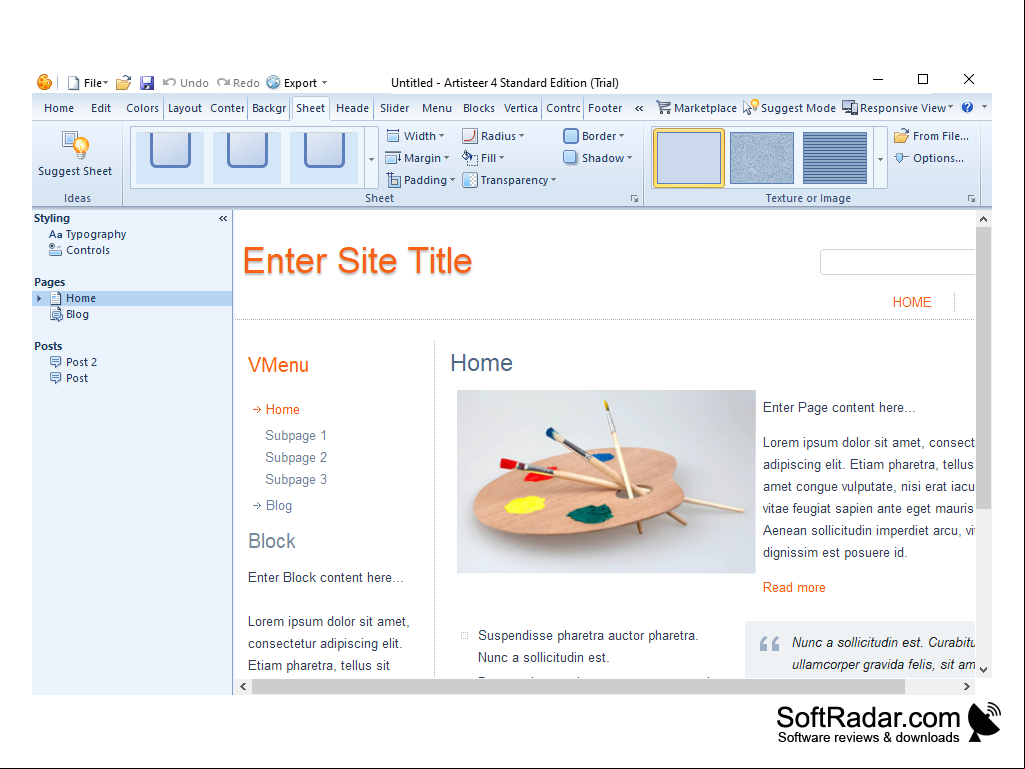Load texture From File

[932, 136]
